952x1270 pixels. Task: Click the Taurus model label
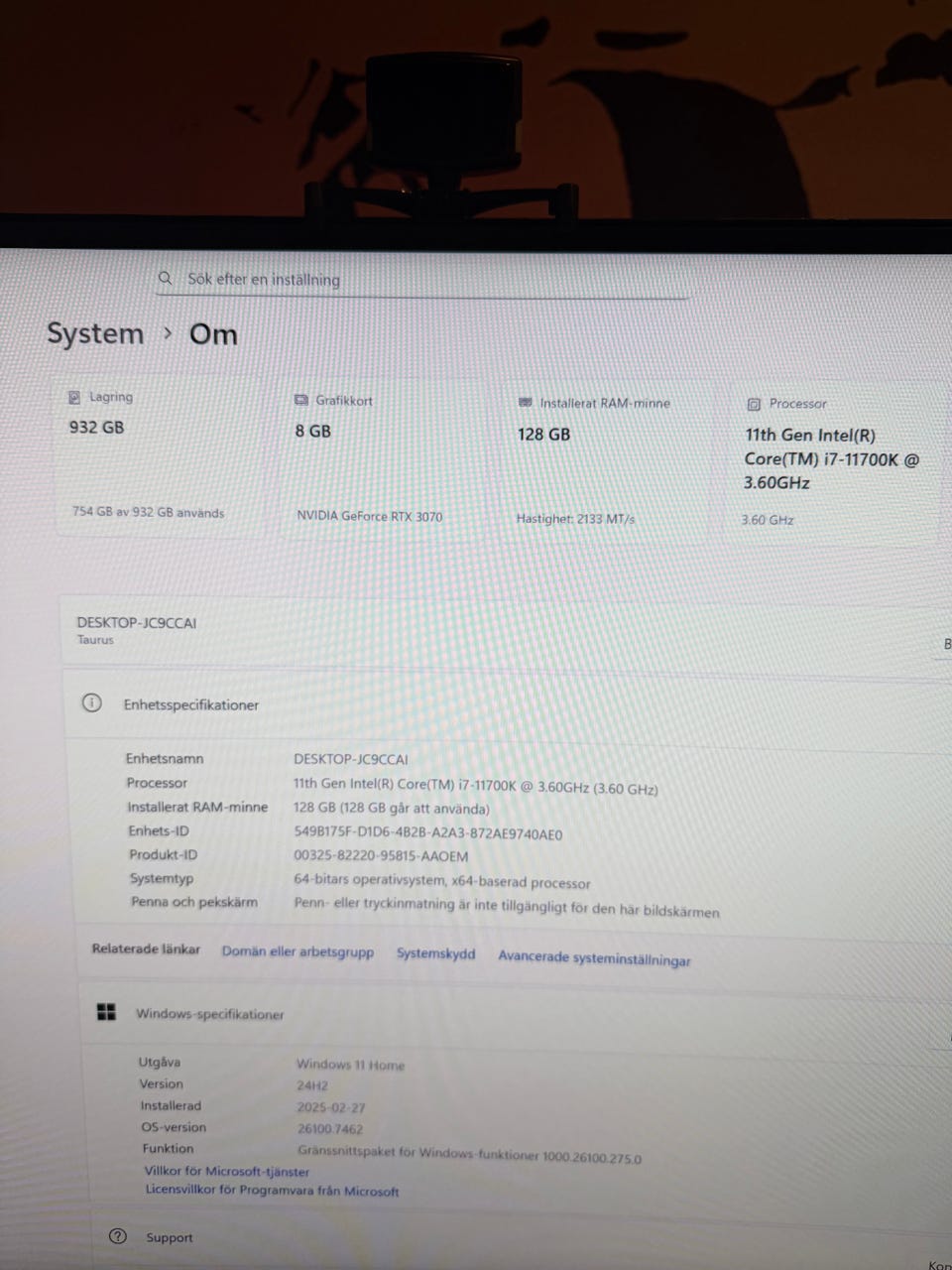(95, 640)
